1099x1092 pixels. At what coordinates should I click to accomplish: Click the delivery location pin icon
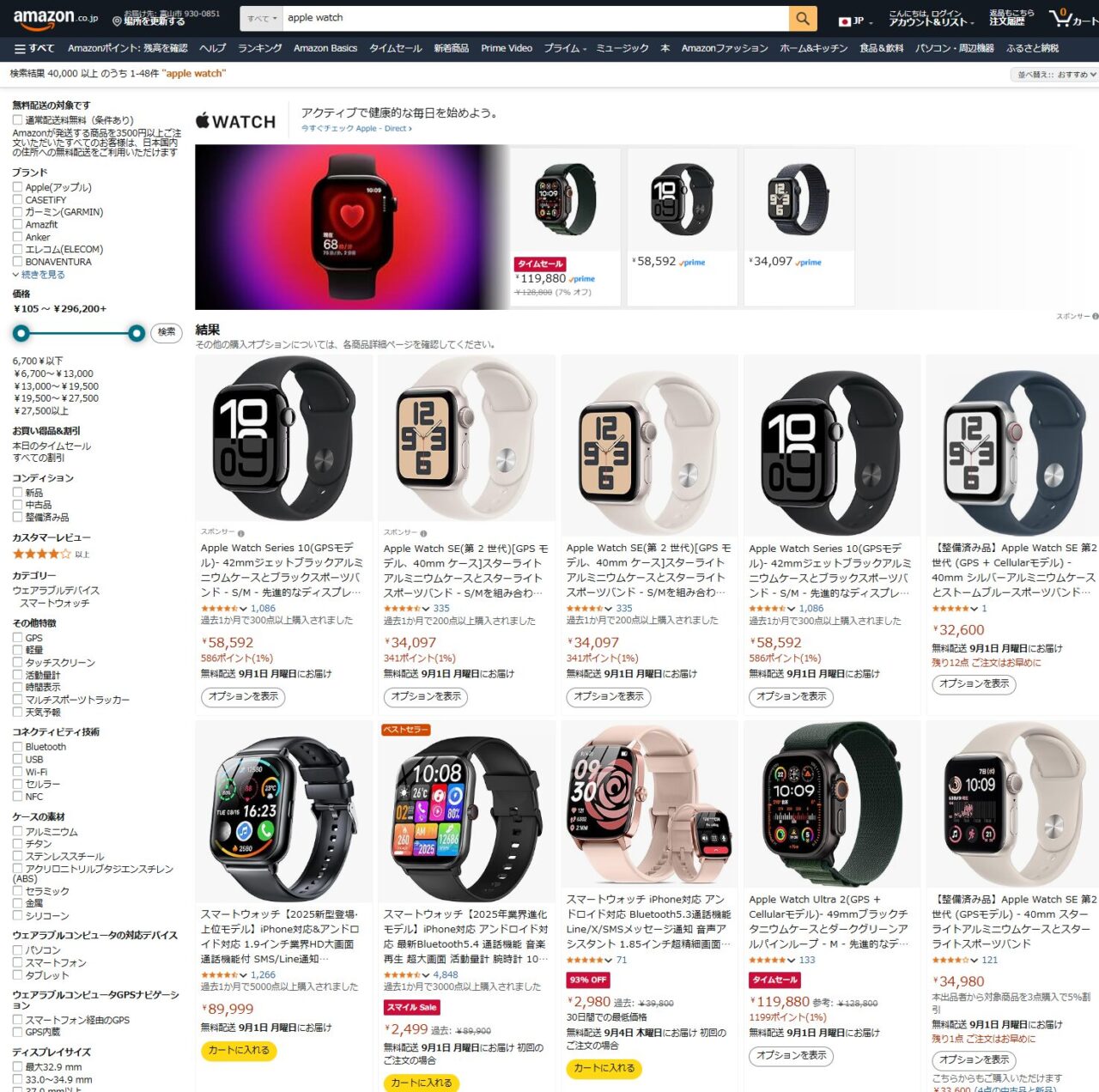(x=117, y=21)
